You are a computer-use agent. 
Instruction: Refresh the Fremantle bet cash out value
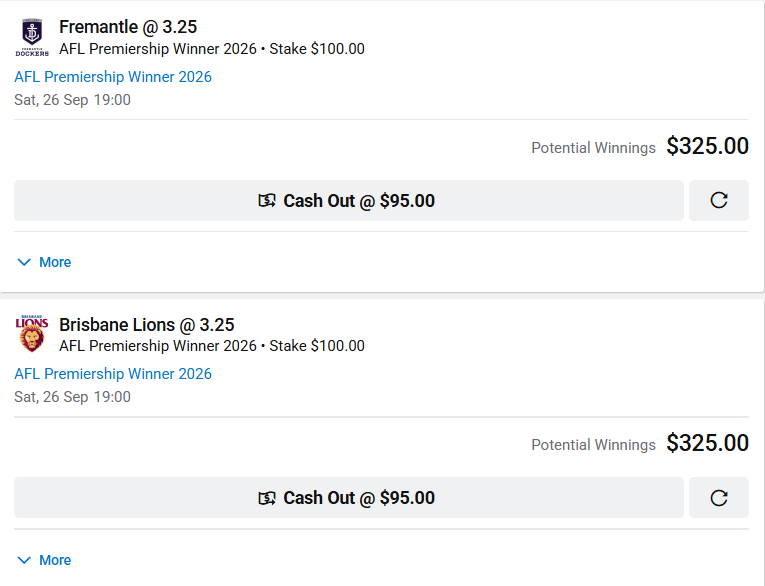pyautogui.click(x=719, y=201)
